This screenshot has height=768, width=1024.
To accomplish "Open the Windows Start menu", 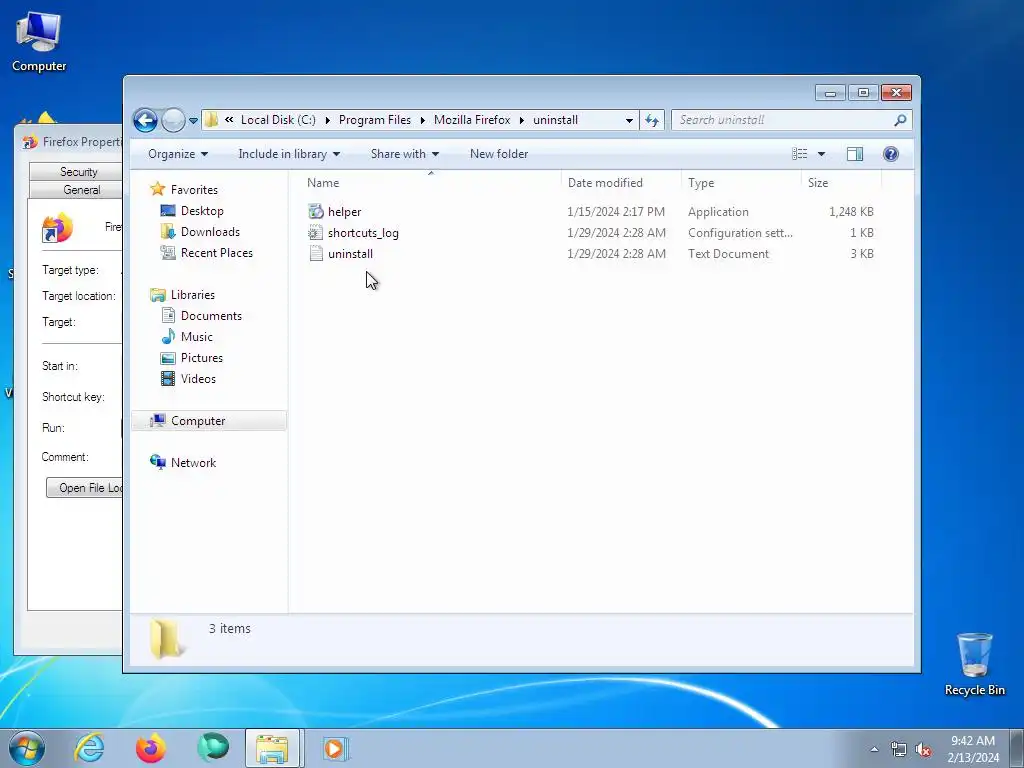I will 27,748.
